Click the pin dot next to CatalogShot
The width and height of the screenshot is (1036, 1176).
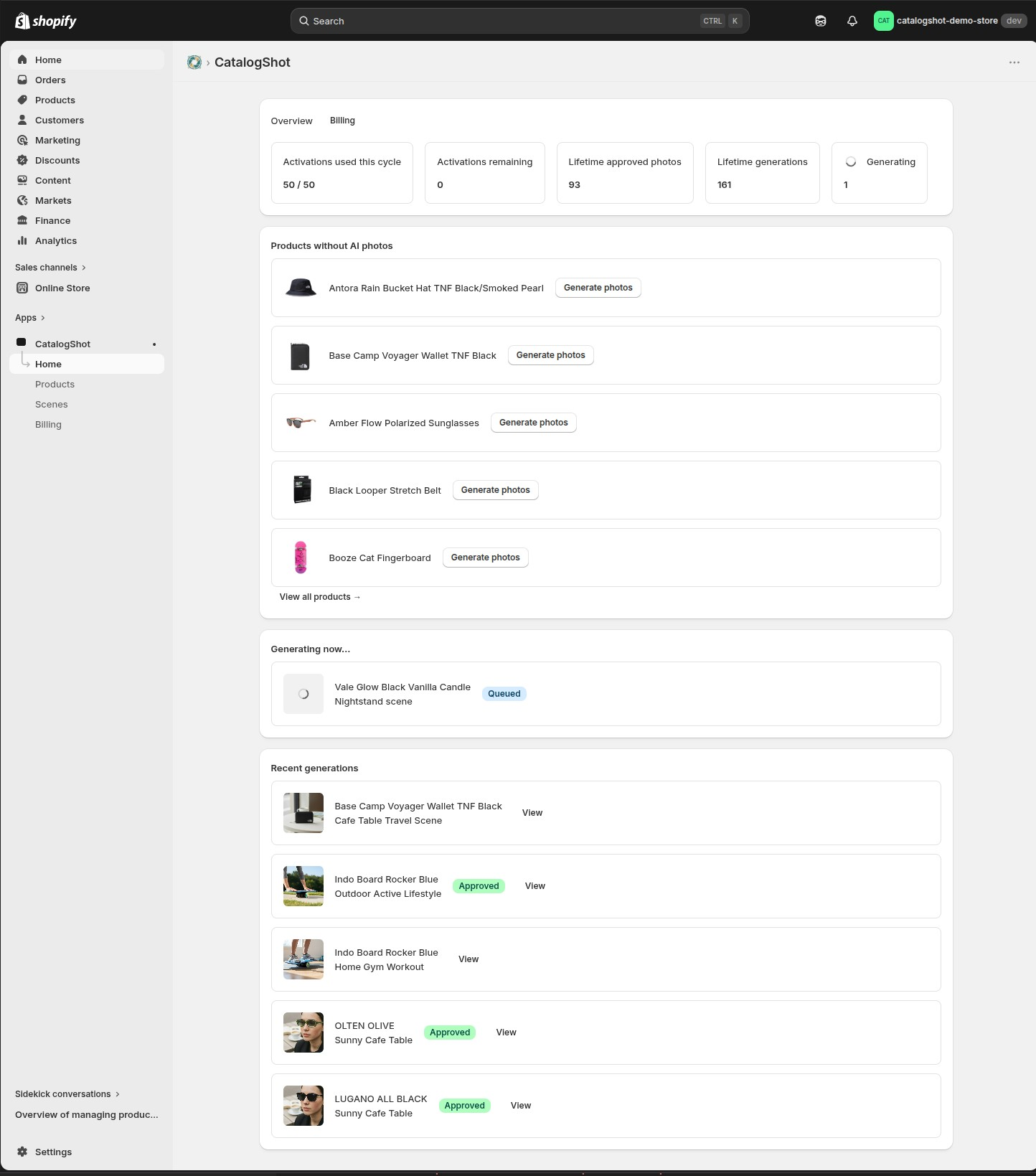click(154, 344)
